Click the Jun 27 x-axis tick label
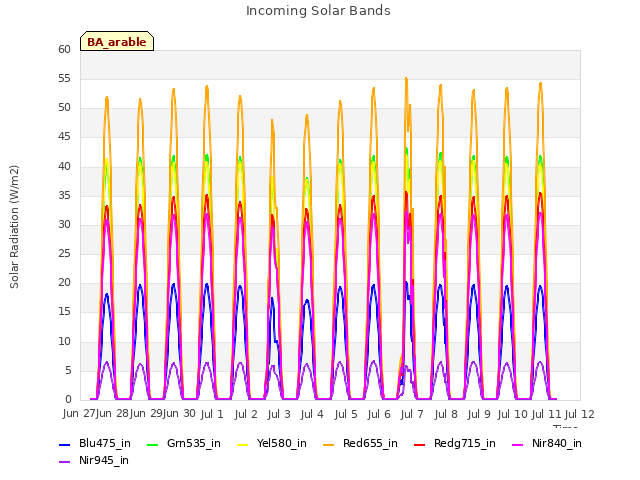The image size is (640, 480). [x=79, y=414]
